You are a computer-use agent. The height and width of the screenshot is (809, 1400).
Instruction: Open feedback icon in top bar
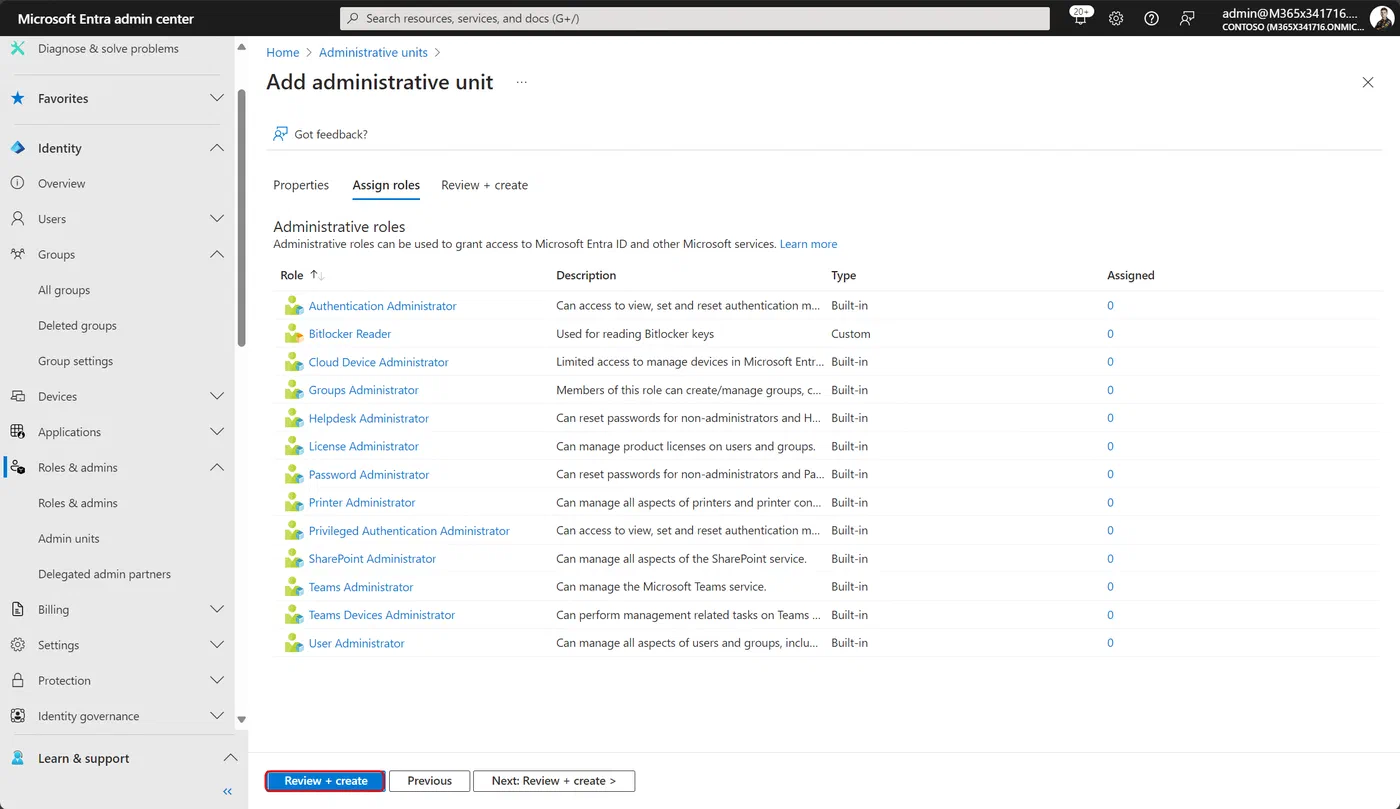coord(1187,18)
